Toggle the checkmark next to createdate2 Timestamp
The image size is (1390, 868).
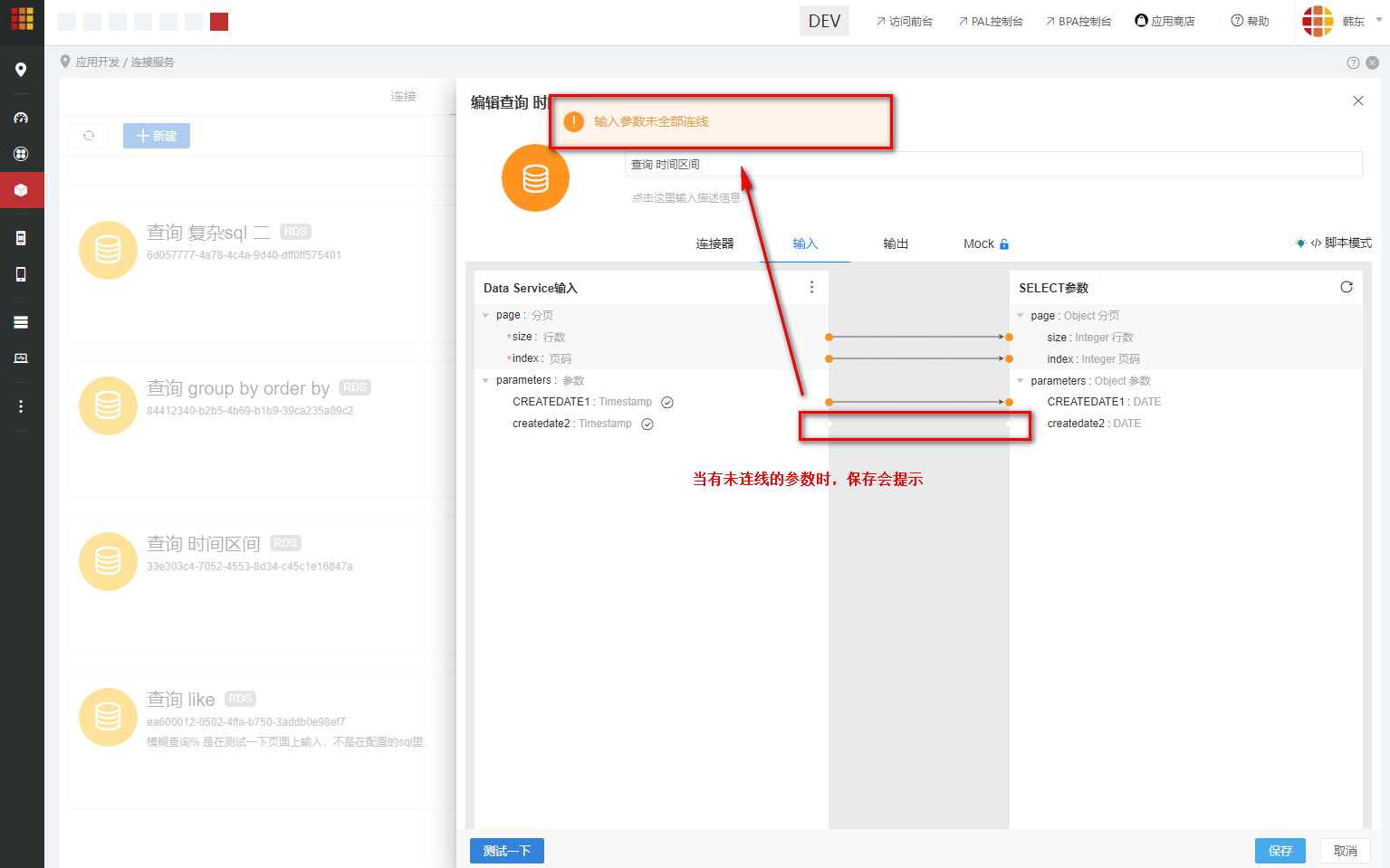647,423
